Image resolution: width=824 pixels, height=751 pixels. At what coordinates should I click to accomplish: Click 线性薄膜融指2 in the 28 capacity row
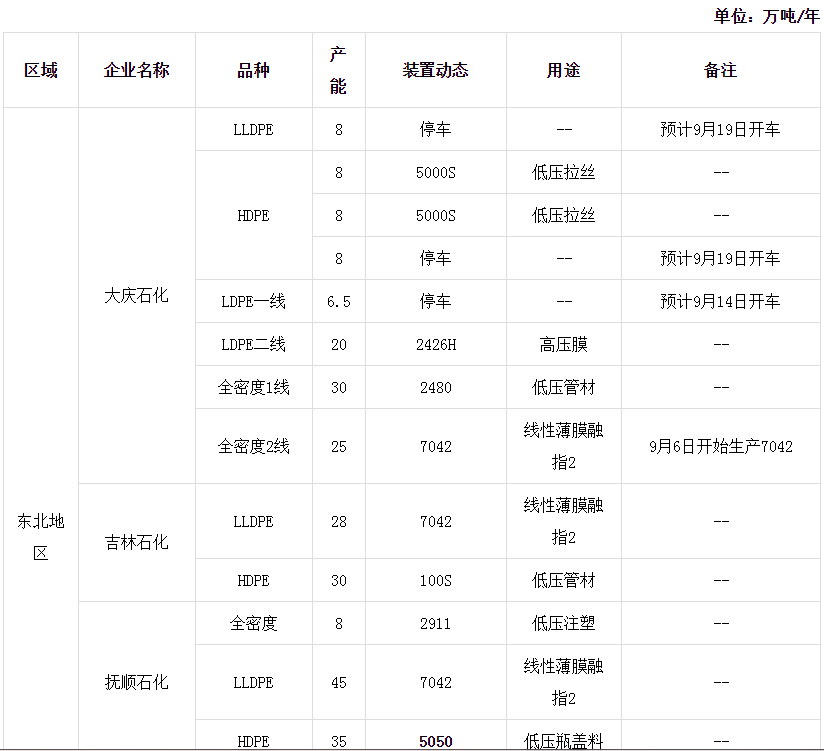coord(563,522)
